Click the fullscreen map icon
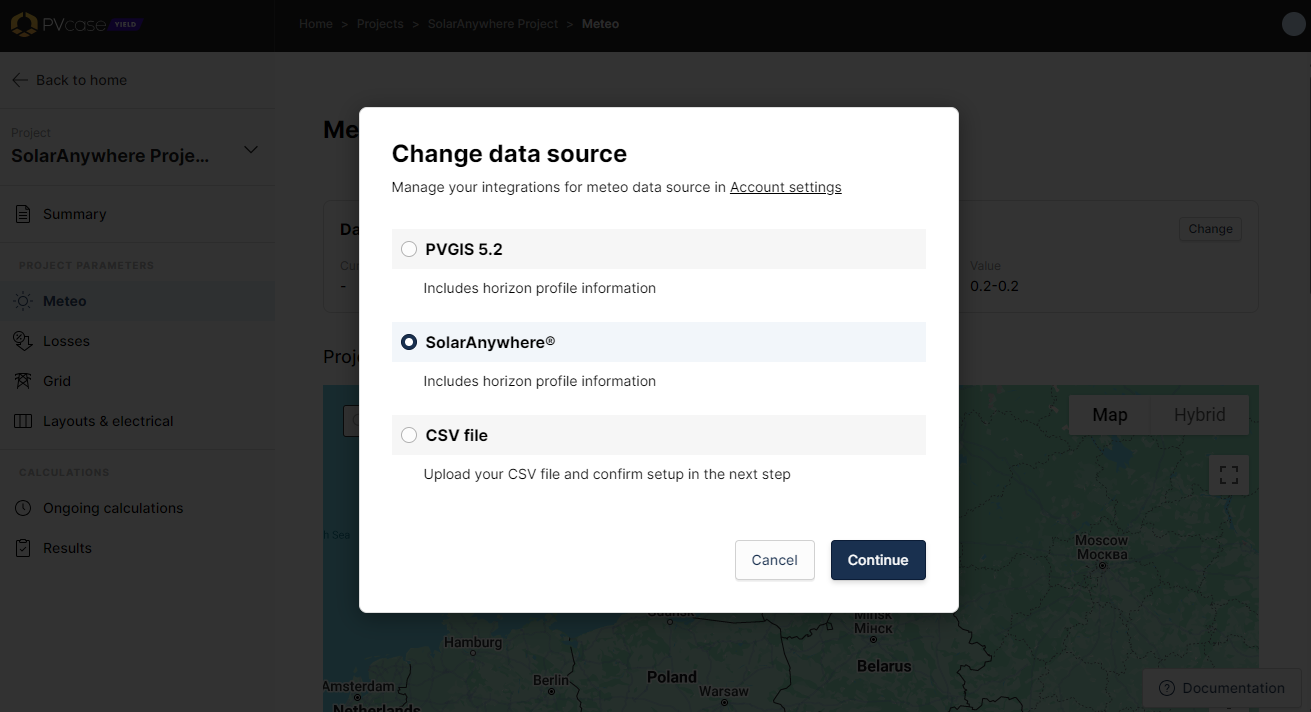This screenshot has width=1311, height=712. click(x=1229, y=475)
